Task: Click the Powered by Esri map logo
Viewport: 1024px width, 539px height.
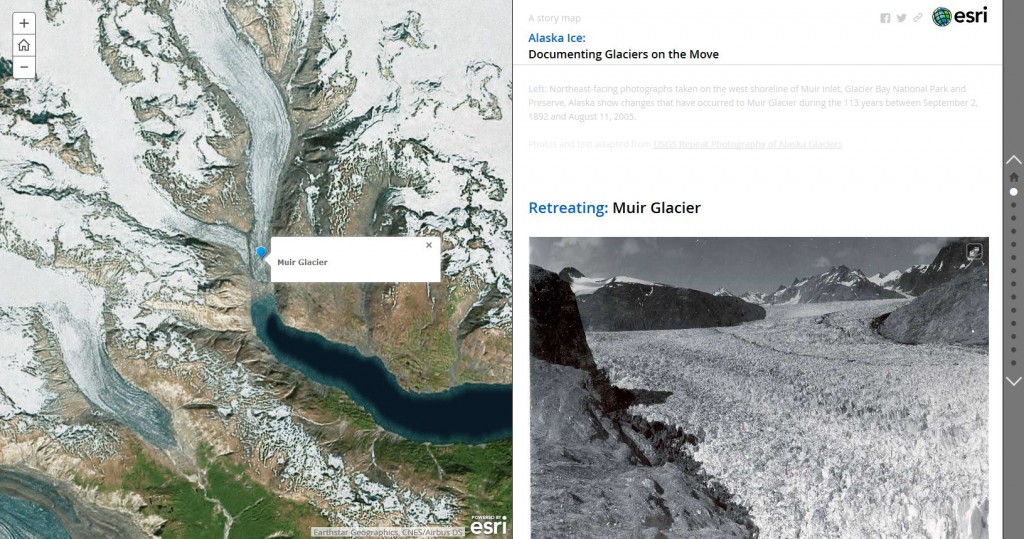Action: click(488, 525)
